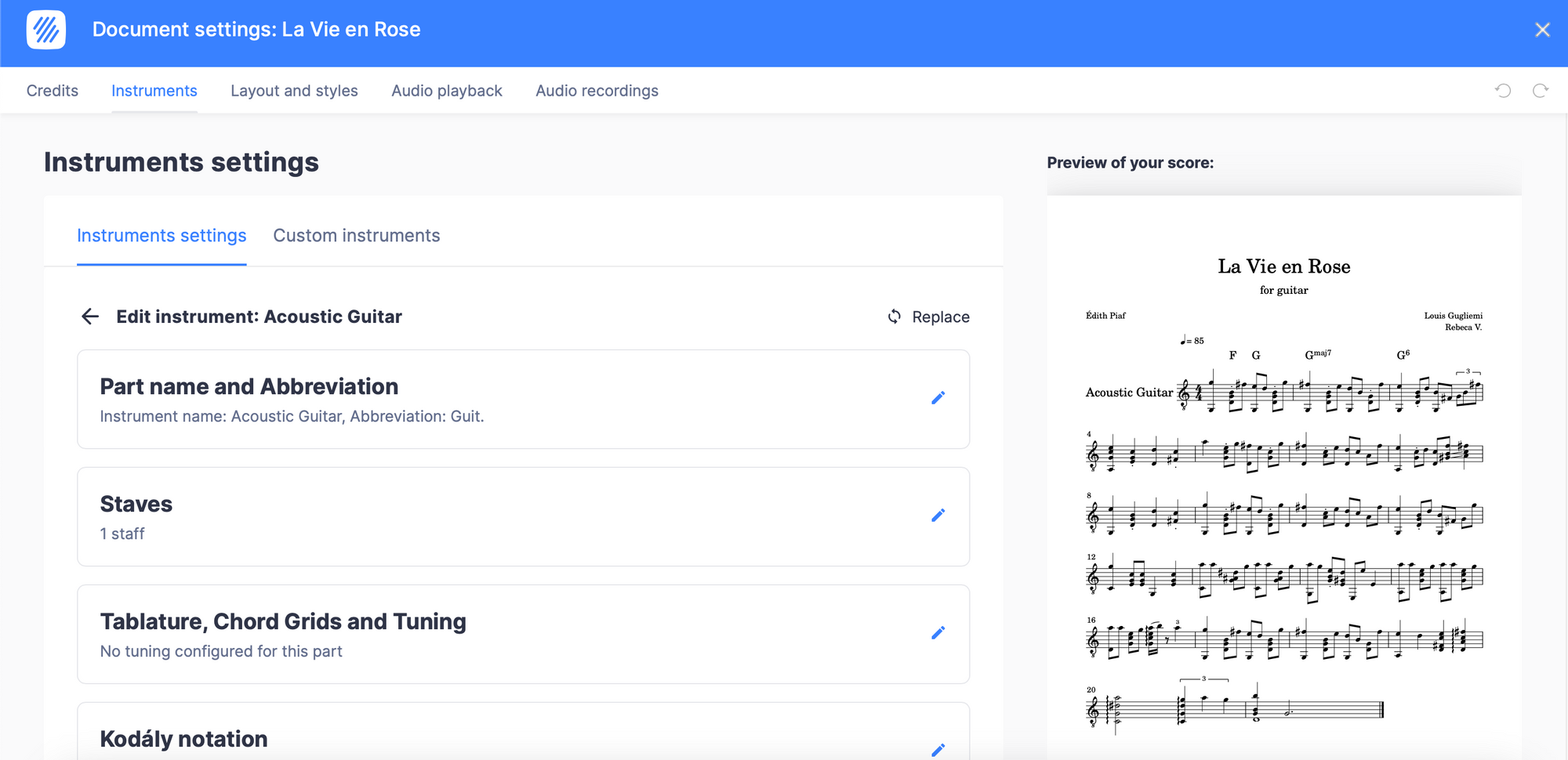The image size is (1568, 760).
Task: Edit Part name and Abbreviation pencil
Action: click(938, 398)
